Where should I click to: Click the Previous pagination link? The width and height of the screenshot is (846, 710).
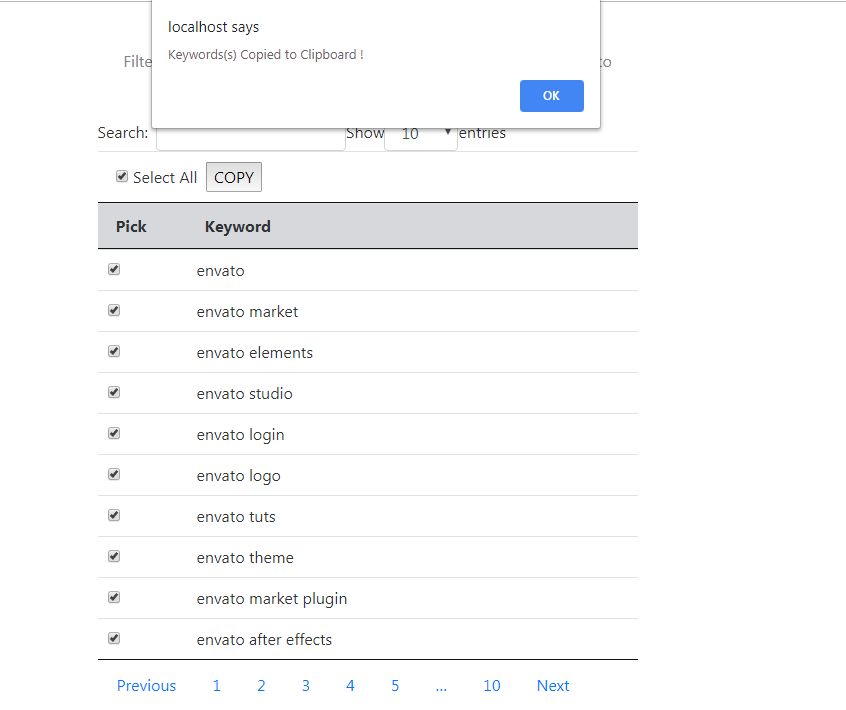click(146, 686)
